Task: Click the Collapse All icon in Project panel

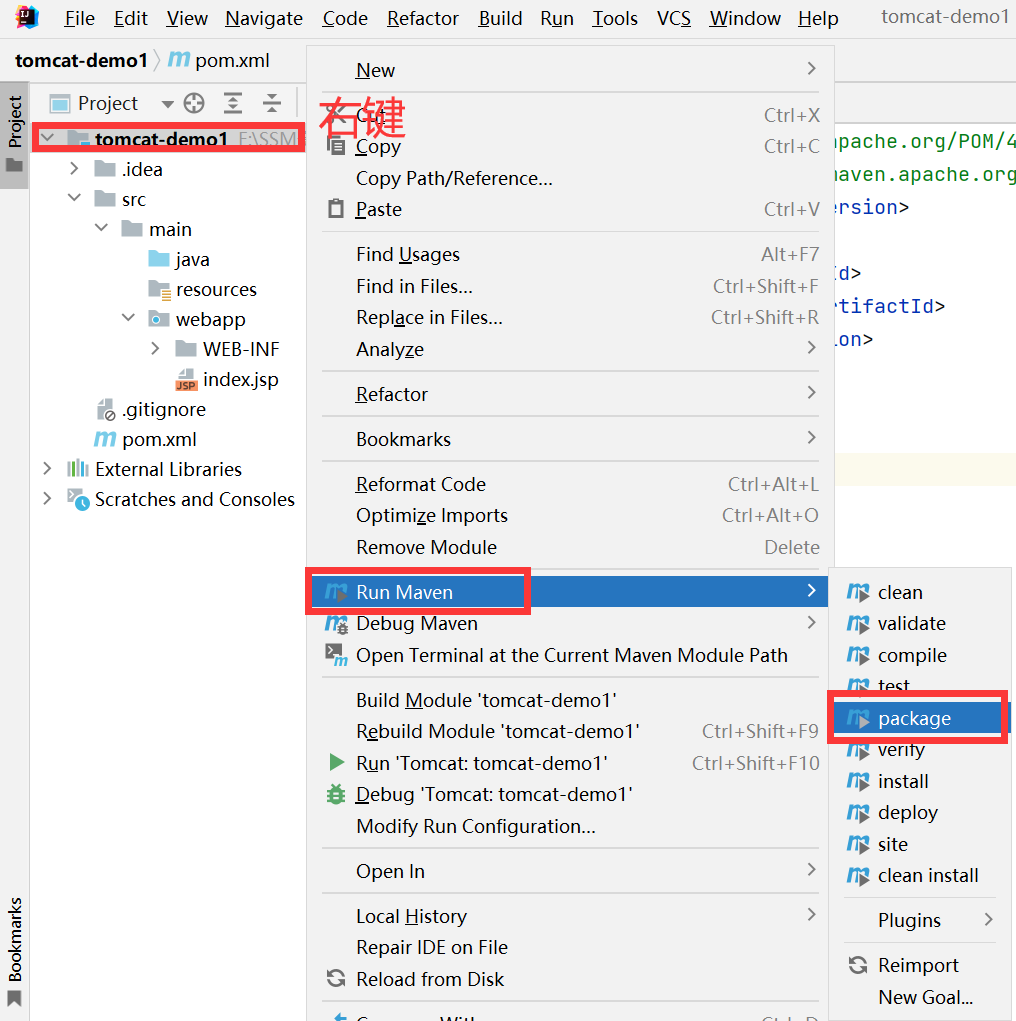Action: [x=272, y=103]
